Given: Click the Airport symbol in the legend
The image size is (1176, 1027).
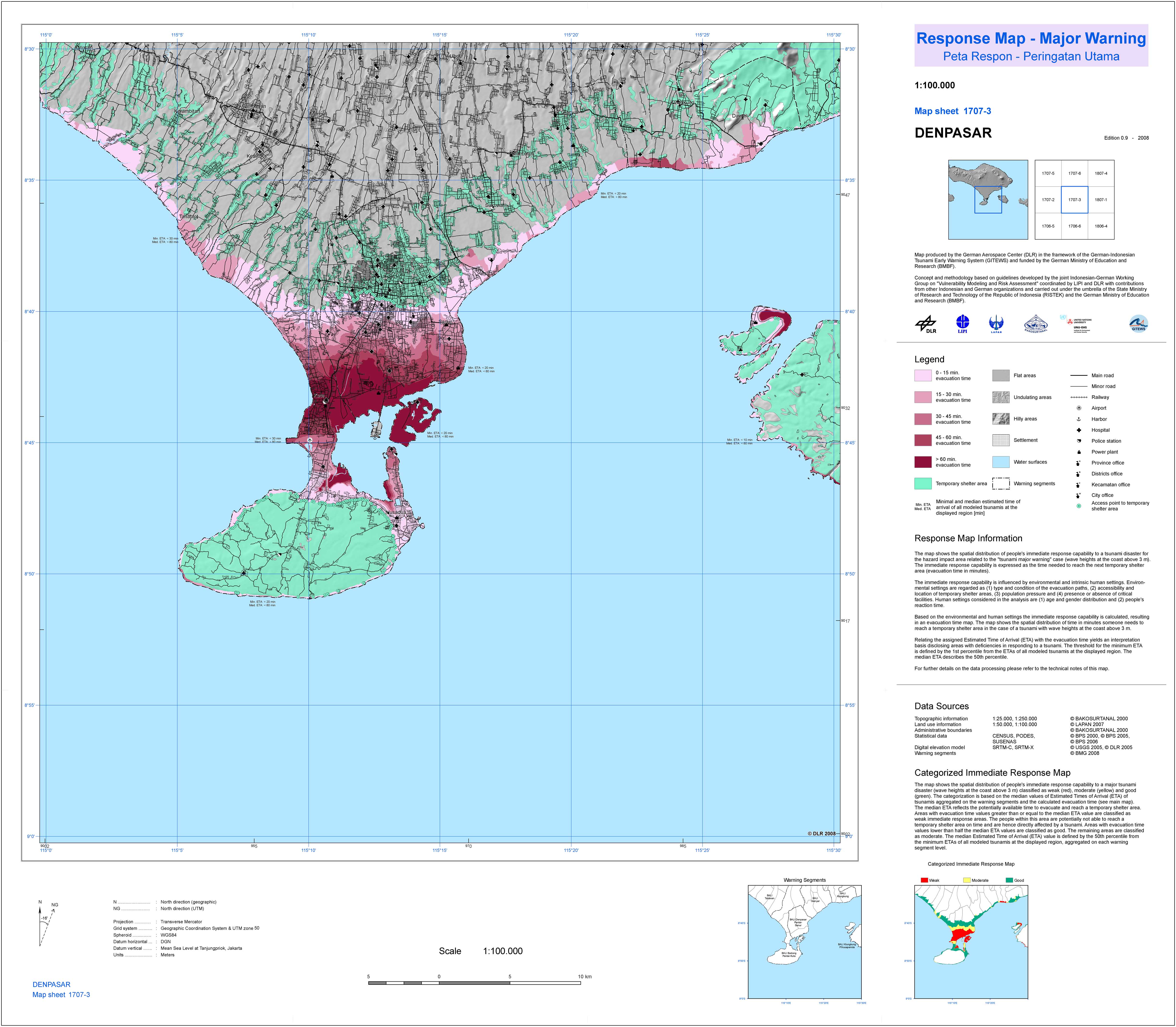Looking at the screenshot, I should (1079, 408).
